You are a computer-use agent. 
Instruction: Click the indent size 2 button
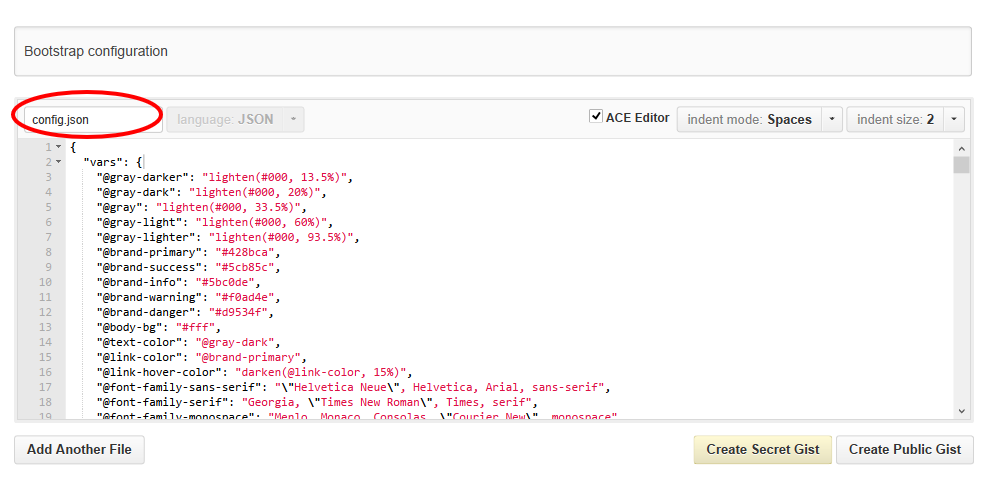coord(895,119)
